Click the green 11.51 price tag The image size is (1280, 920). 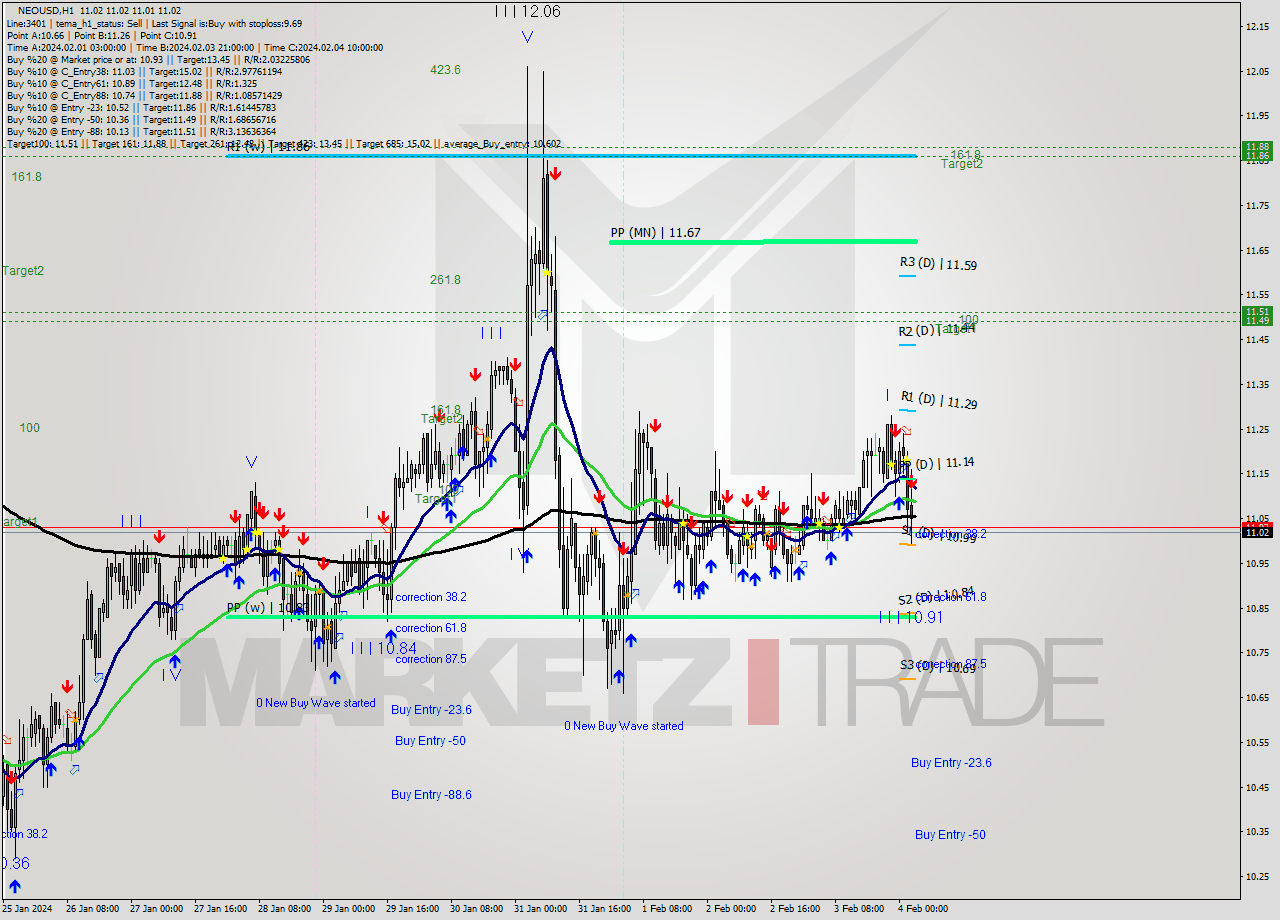coord(1257,312)
